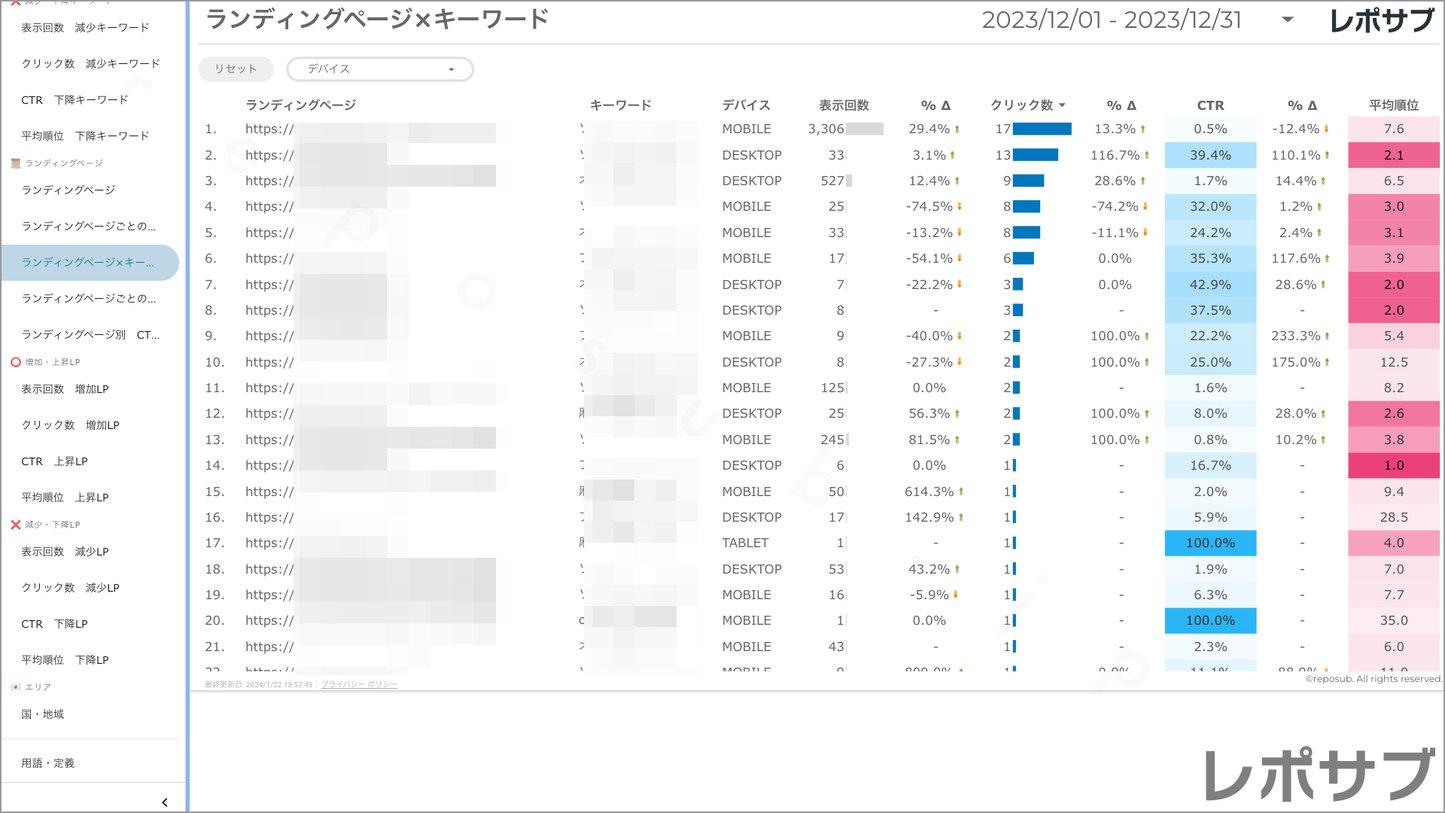Open クリック数 増加LP page
Image resolution: width=1445 pixels, height=813 pixels.
(x=70, y=425)
